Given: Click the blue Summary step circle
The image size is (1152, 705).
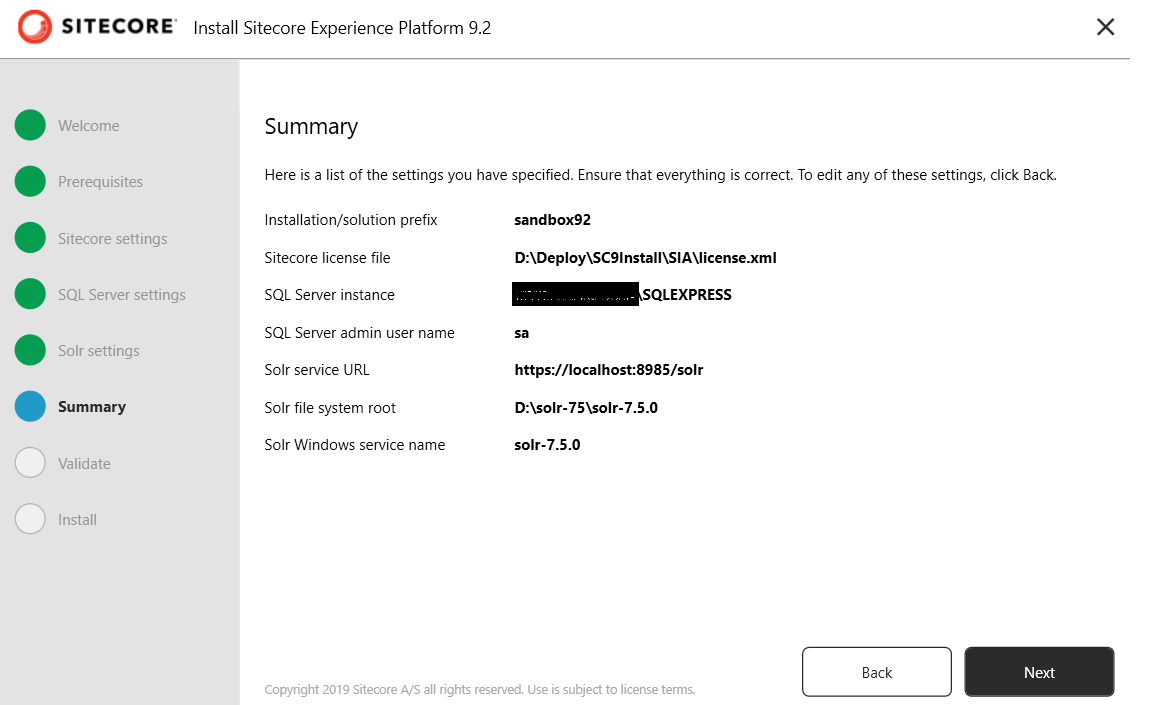Looking at the screenshot, I should [x=30, y=406].
